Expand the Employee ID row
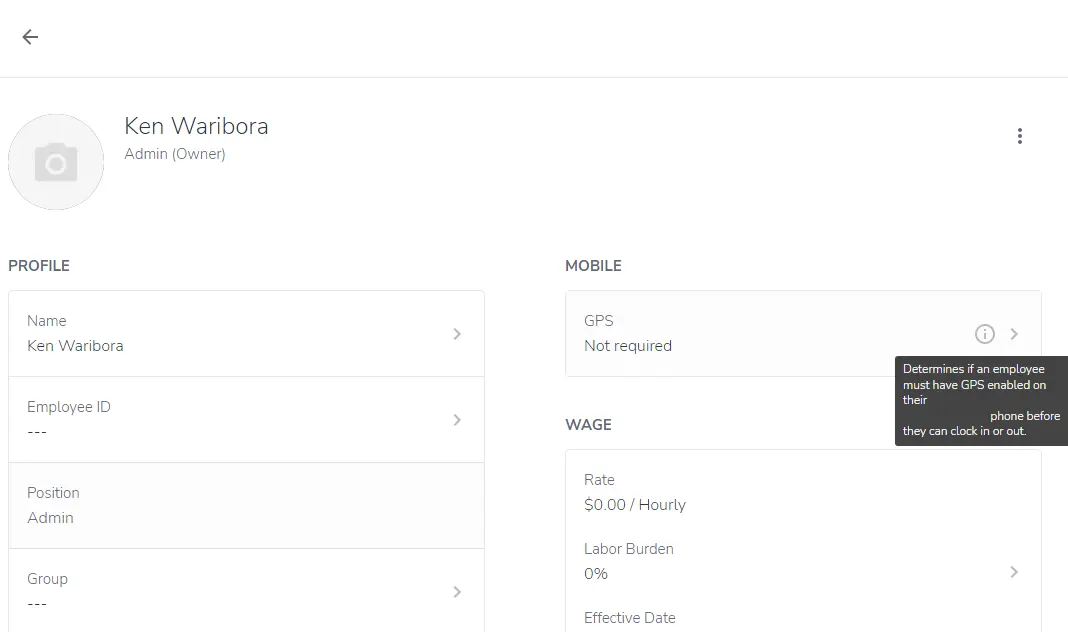1068x632 pixels. pyautogui.click(x=458, y=419)
